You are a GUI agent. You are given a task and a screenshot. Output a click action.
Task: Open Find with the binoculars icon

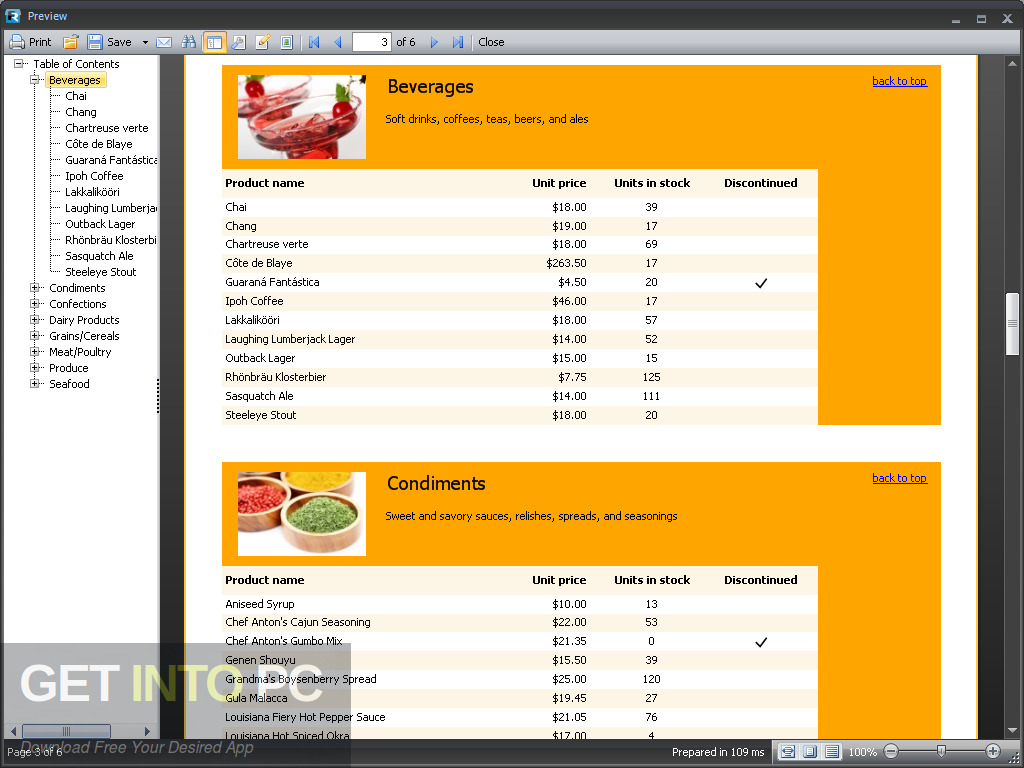[x=189, y=42]
